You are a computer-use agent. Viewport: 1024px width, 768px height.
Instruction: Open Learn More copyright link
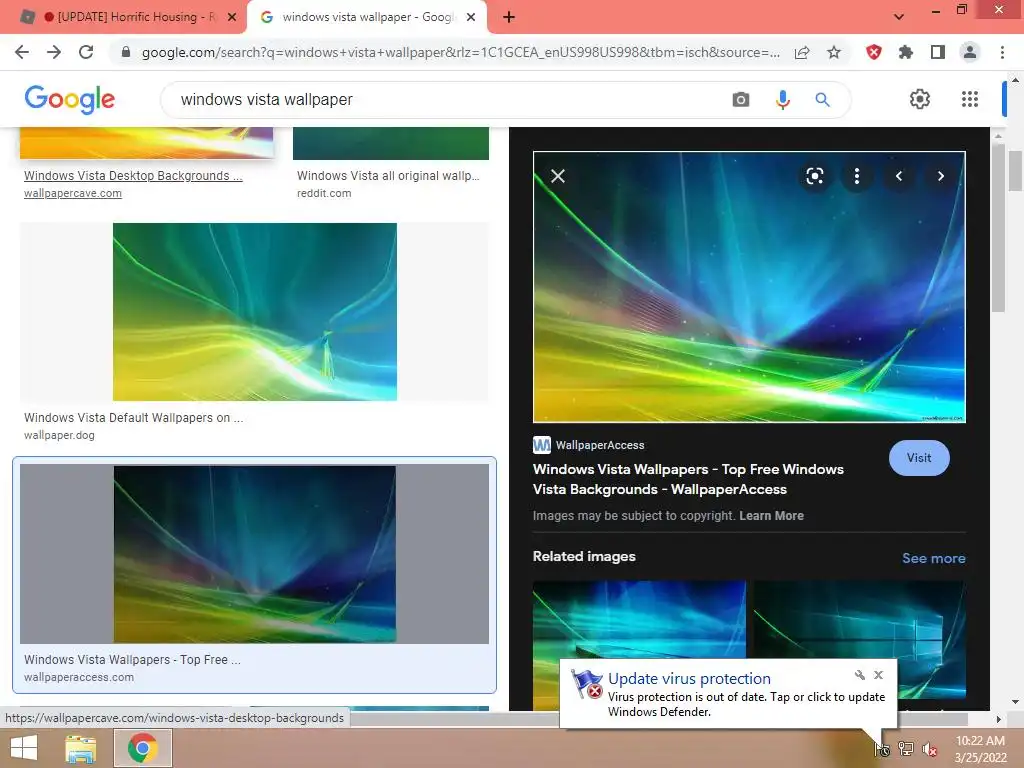(x=771, y=516)
